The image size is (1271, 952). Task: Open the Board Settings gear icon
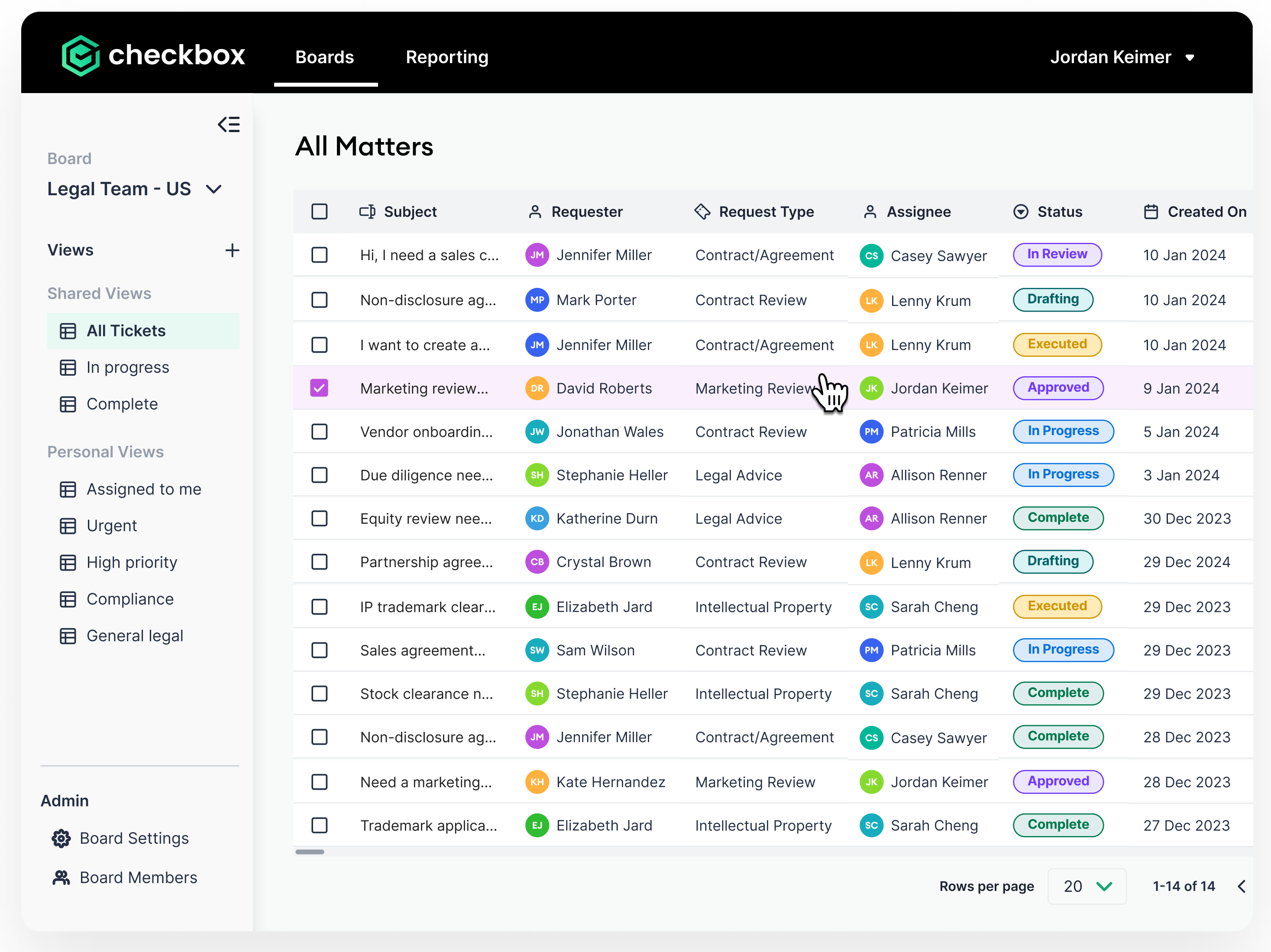tap(61, 839)
